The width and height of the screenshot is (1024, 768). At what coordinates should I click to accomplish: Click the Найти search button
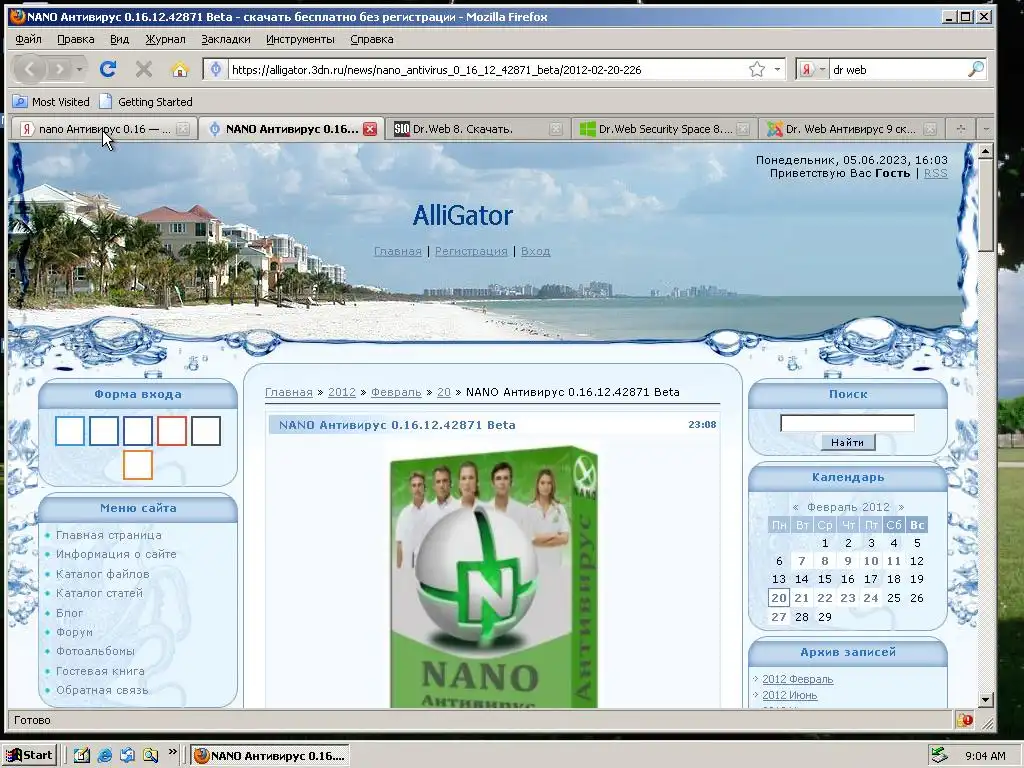click(x=848, y=443)
